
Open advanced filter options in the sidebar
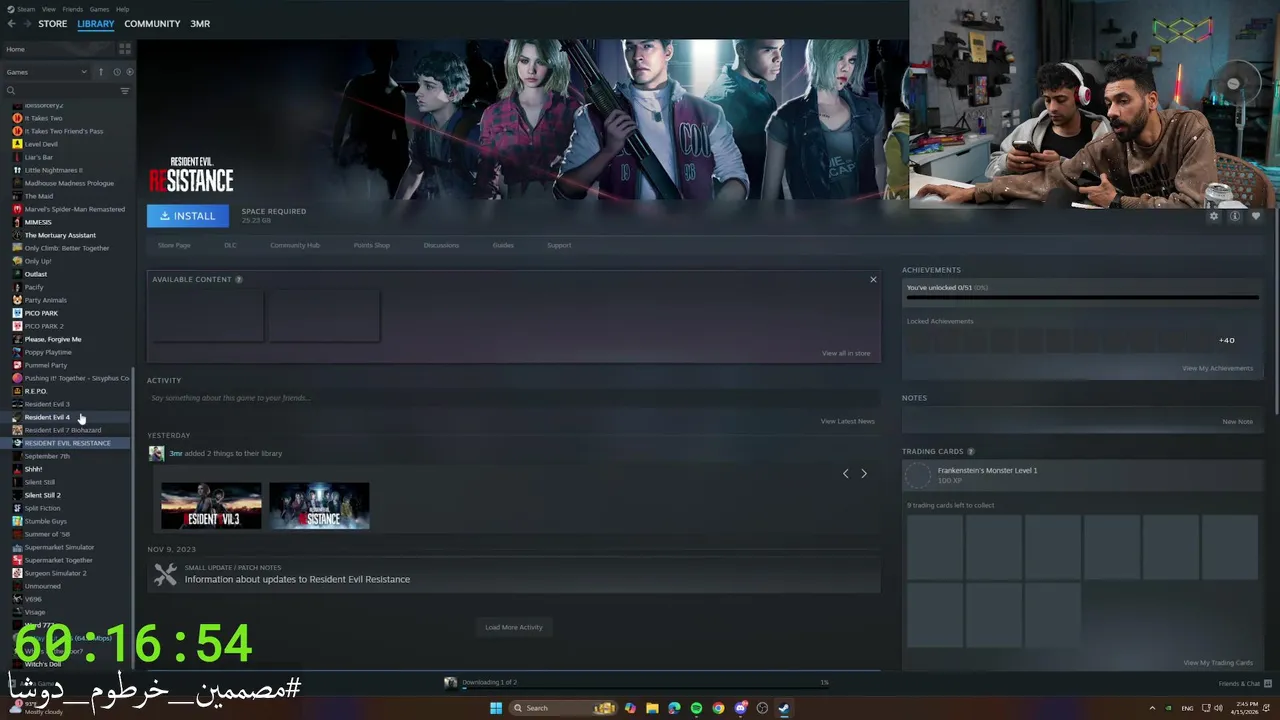point(125,91)
